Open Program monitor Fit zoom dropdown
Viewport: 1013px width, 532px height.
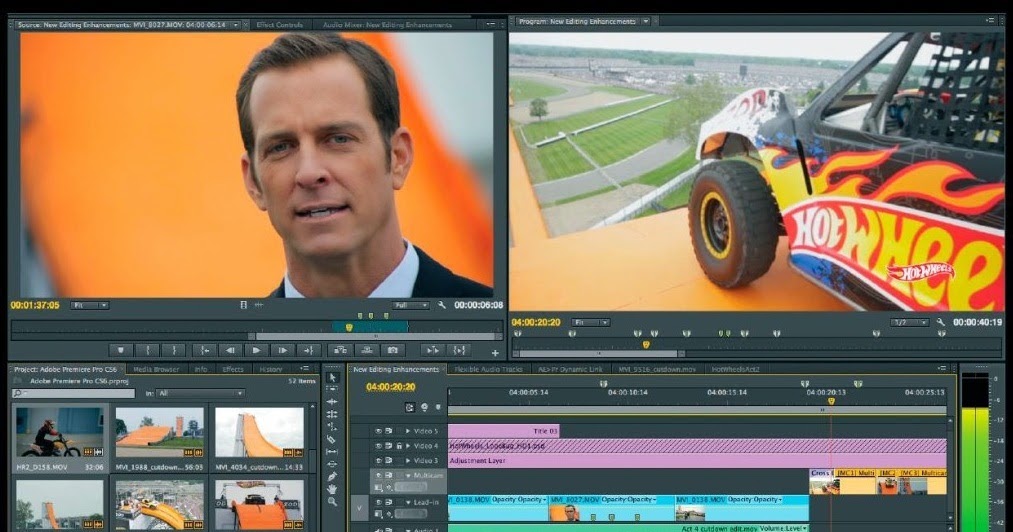coord(590,322)
